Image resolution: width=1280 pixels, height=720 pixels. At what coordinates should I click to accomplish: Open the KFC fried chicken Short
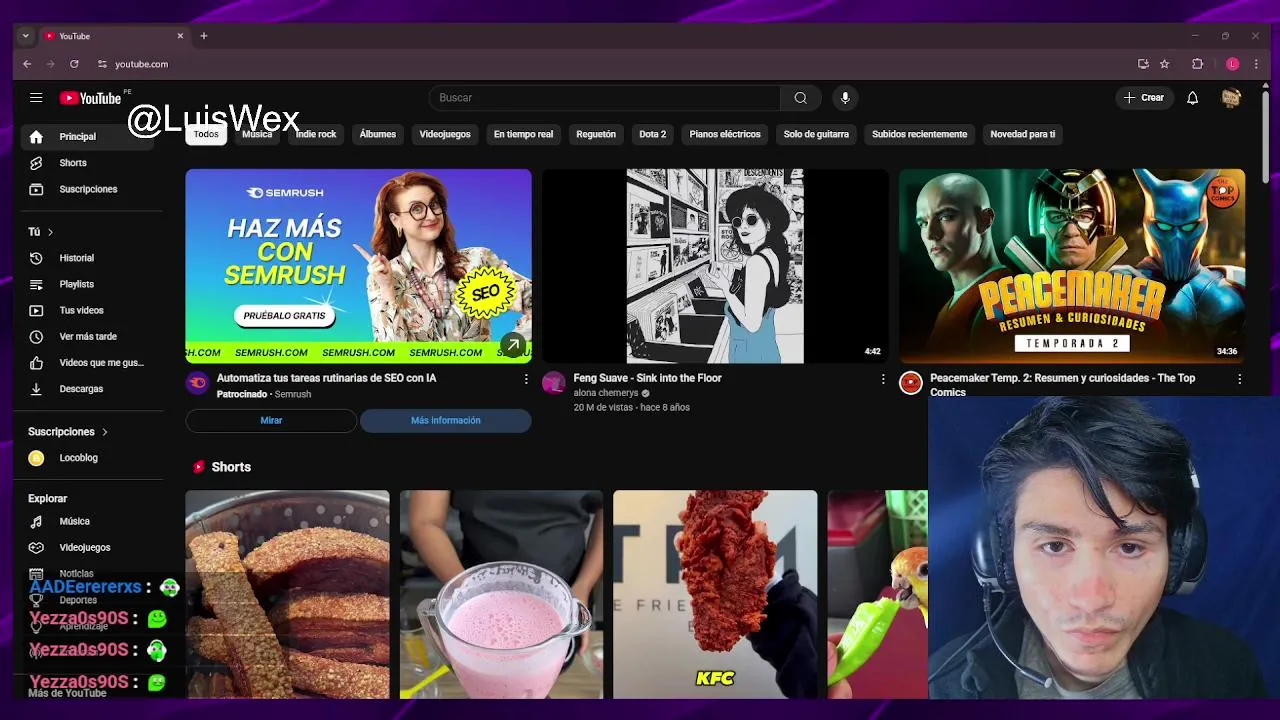coord(715,594)
